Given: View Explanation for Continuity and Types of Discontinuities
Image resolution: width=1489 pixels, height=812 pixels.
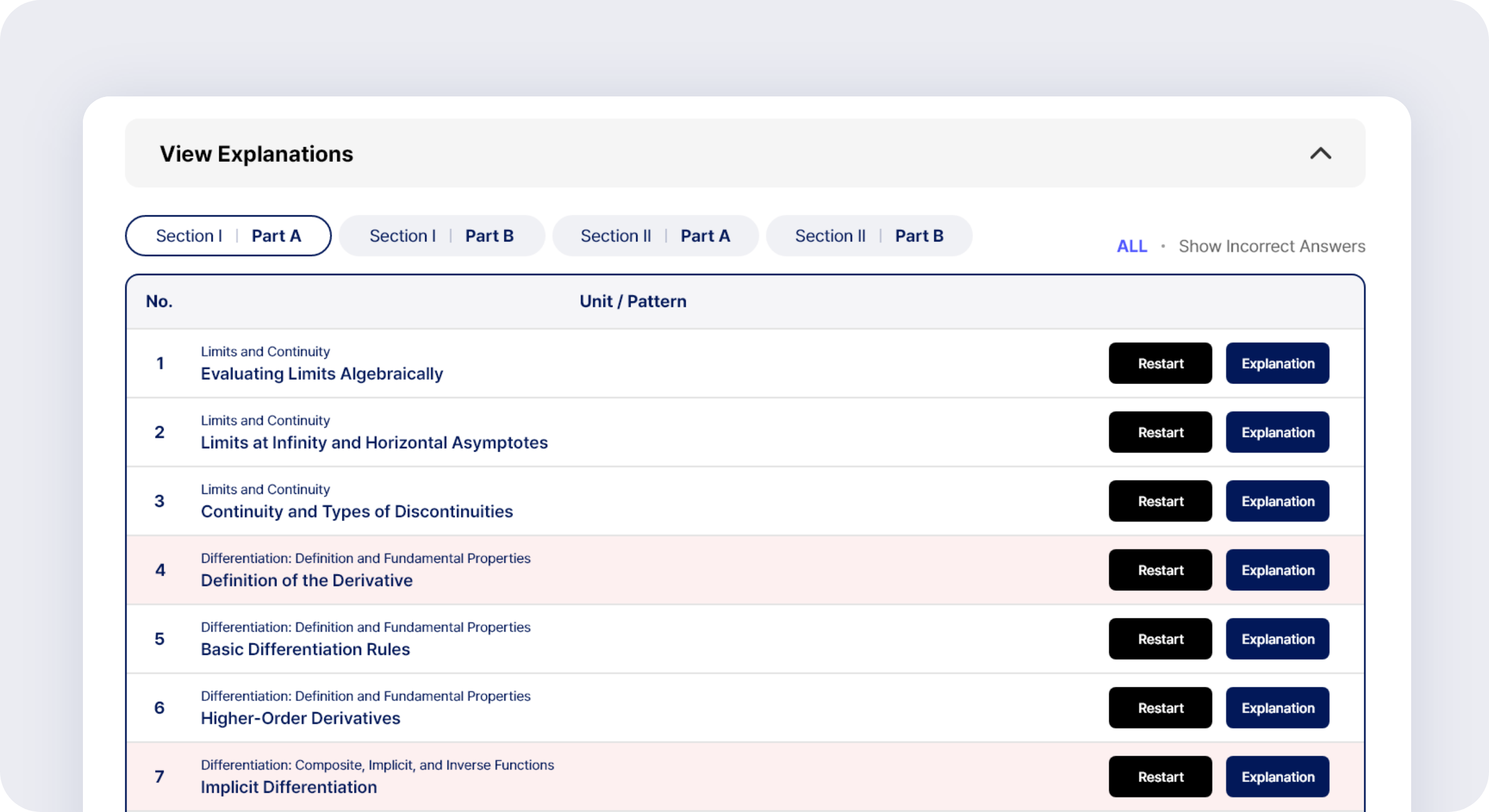Looking at the screenshot, I should 1277,501.
